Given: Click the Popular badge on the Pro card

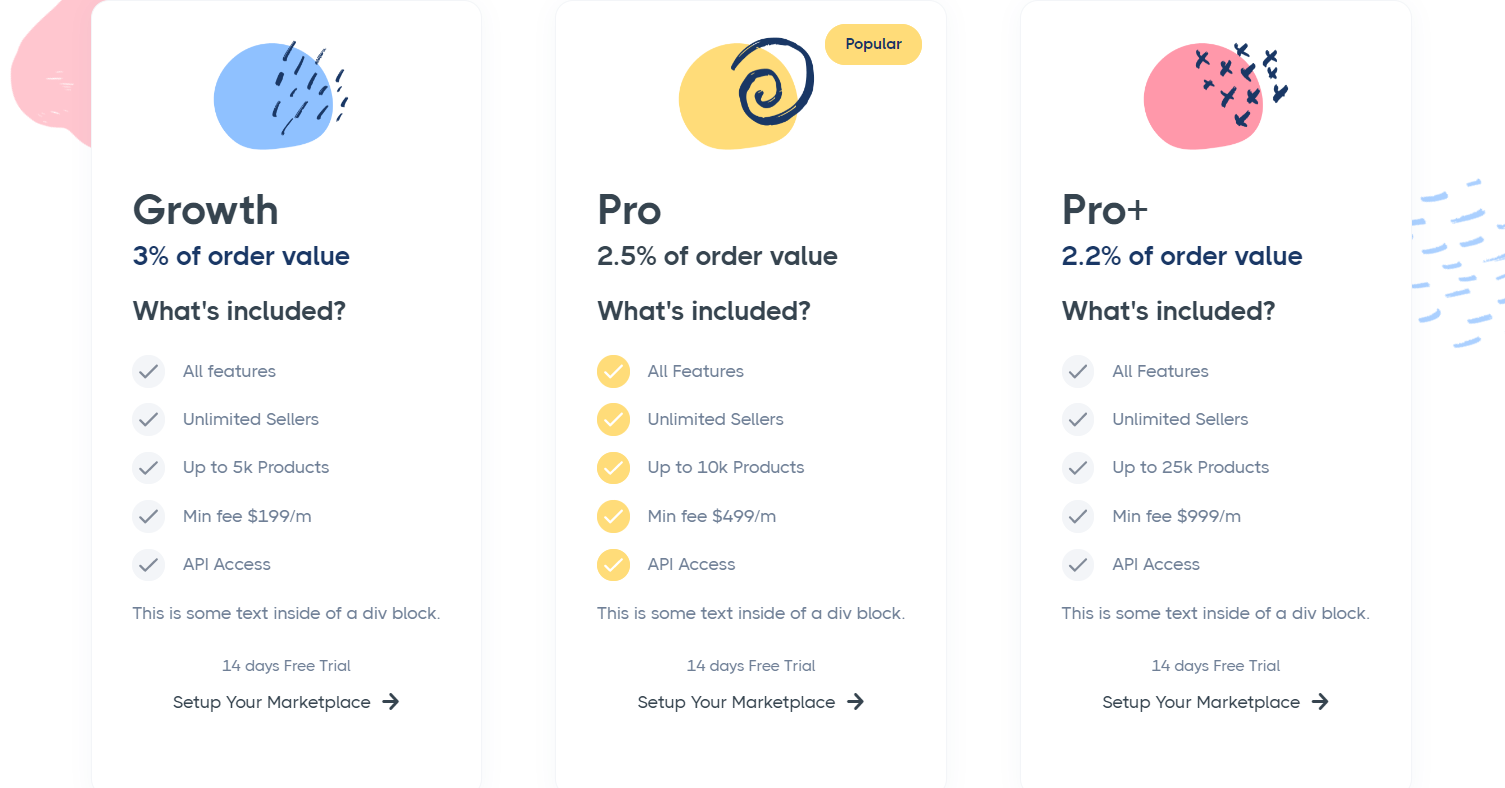Looking at the screenshot, I should tap(872, 44).
